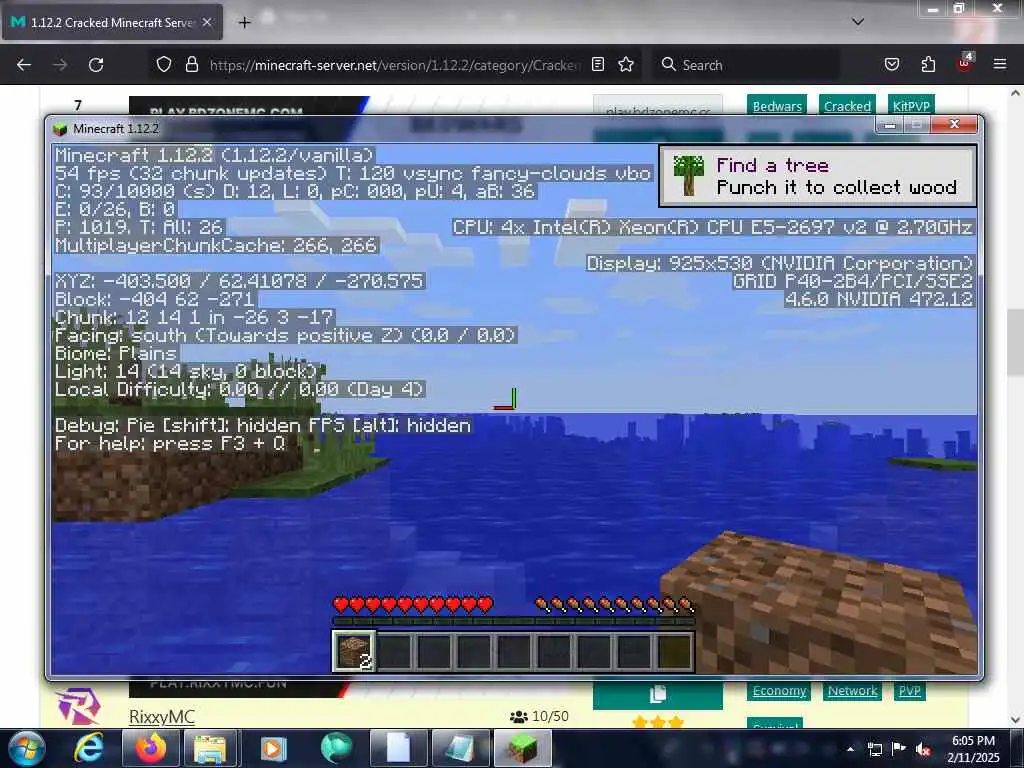Open the KitPVP tag link
This screenshot has height=768, width=1024.
[910, 106]
